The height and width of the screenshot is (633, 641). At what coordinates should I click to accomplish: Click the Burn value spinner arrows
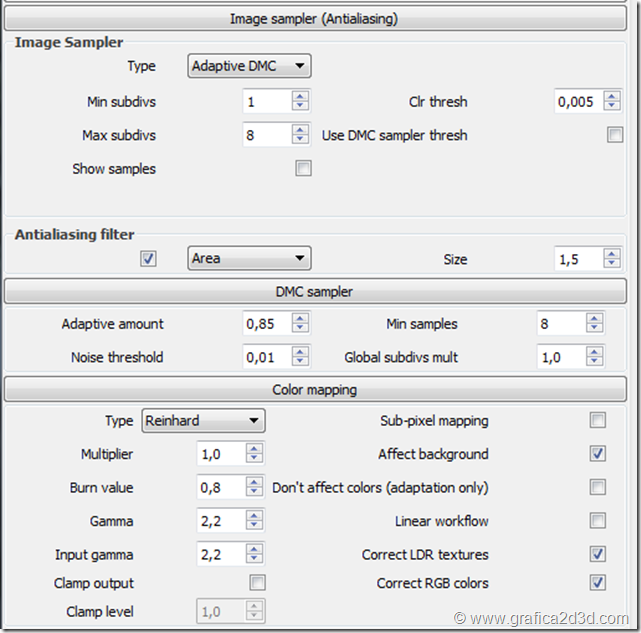254,488
